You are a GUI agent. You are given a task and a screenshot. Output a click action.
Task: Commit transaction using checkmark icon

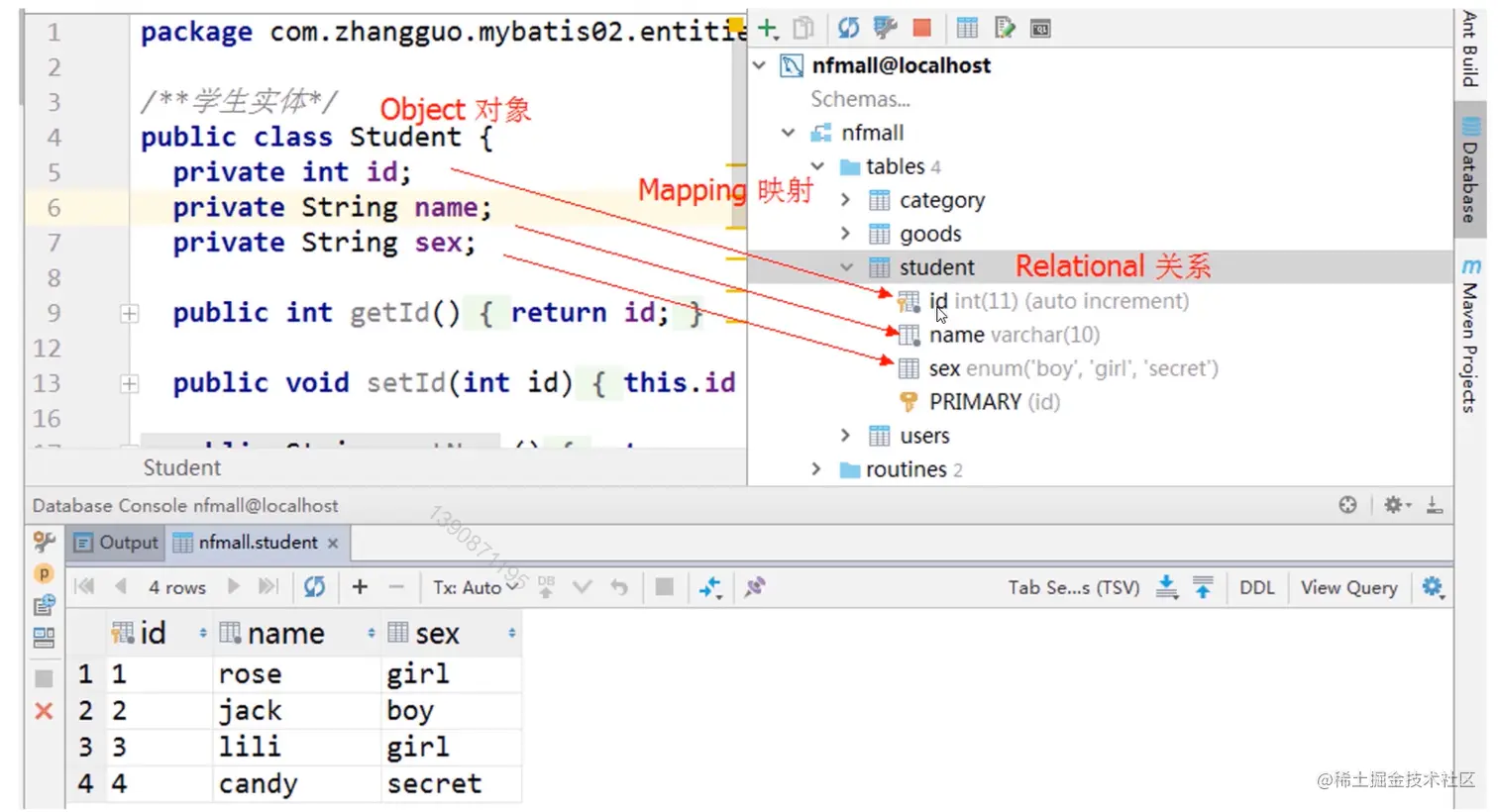(x=583, y=586)
